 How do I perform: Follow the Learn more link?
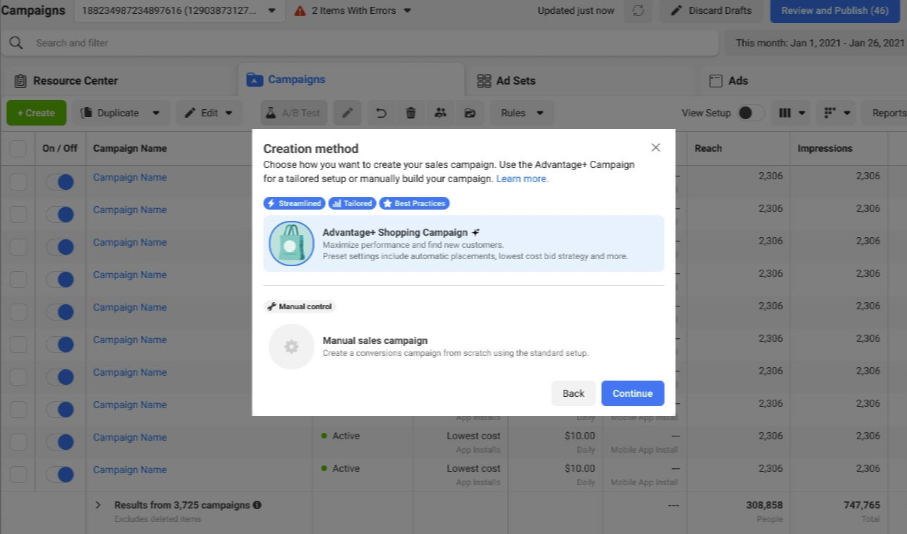click(x=522, y=179)
